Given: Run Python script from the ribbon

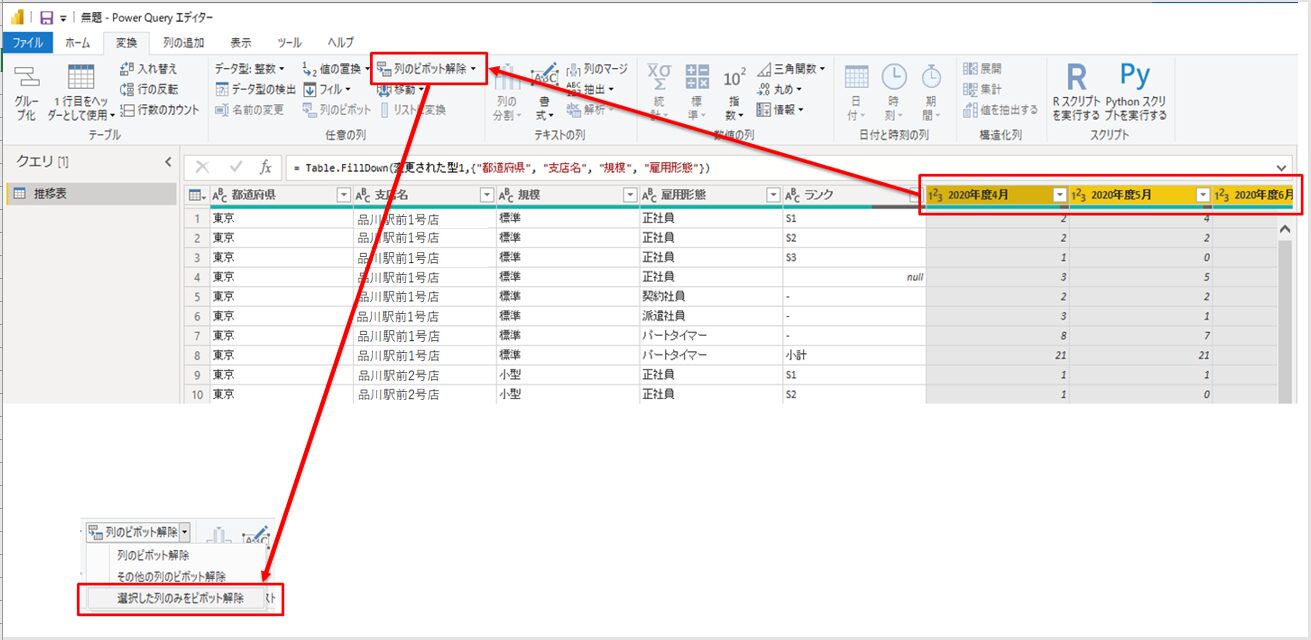Looking at the screenshot, I should pyautogui.click(x=1135, y=80).
